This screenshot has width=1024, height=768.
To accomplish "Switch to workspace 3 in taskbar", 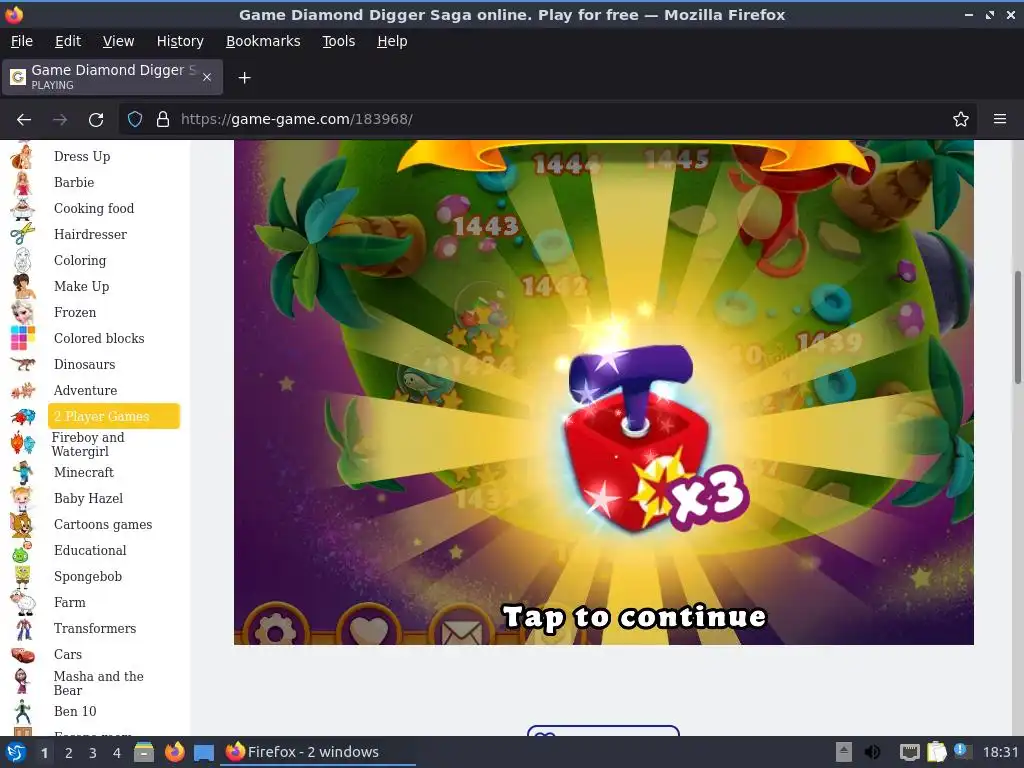I will (x=93, y=753).
